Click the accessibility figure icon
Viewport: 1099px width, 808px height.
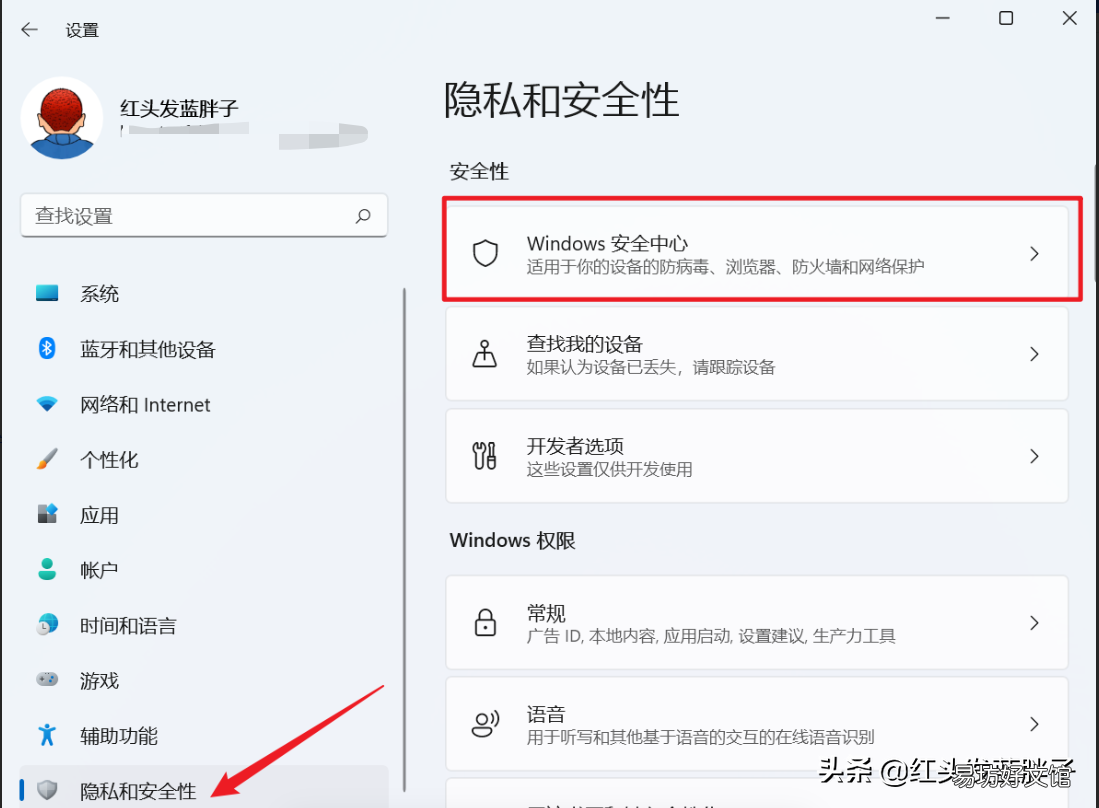tap(47, 734)
